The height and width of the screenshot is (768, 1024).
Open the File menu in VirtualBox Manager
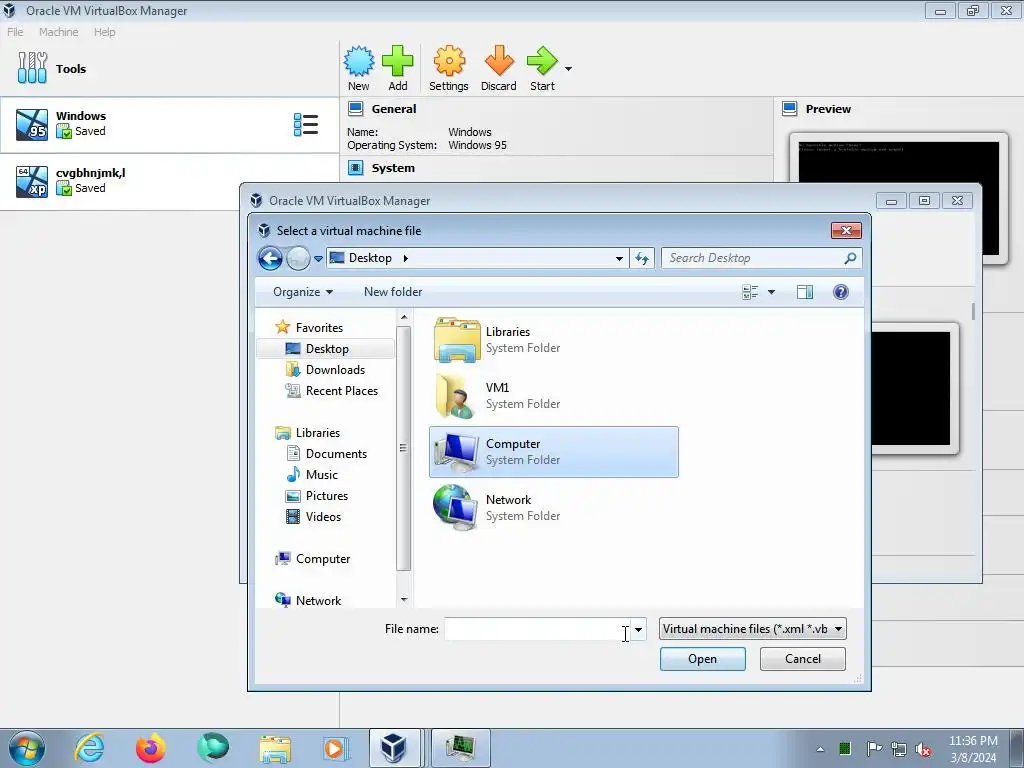point(15,32)
